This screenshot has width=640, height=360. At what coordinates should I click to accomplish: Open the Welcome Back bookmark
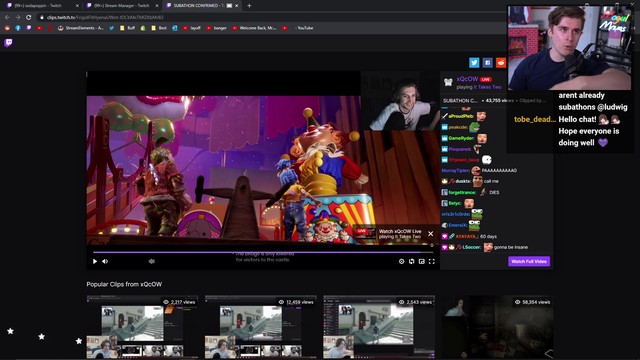[x=254, y=28]
